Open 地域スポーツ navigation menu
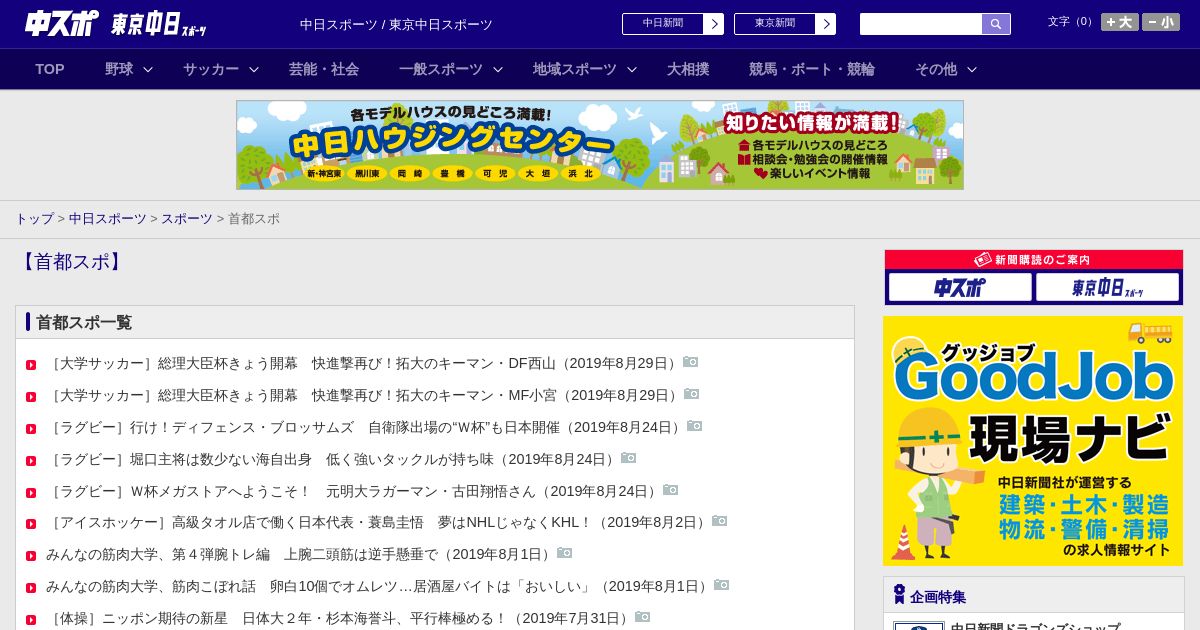The image size is (1200, 630). [575, 69]
